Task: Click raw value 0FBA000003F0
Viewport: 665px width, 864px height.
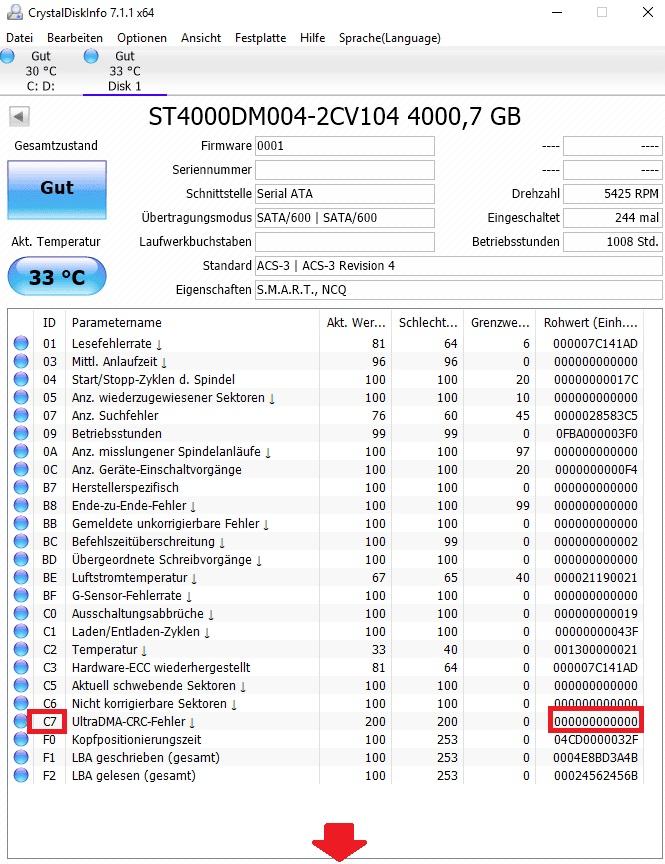Action: 596,434
